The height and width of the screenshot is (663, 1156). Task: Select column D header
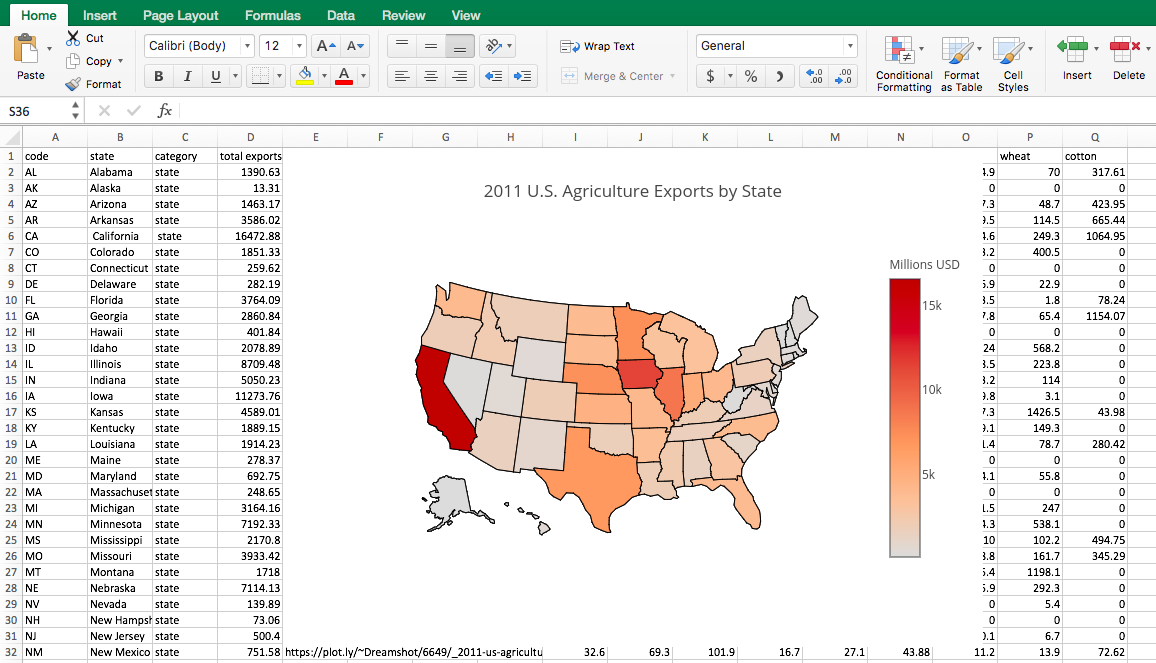250,137
